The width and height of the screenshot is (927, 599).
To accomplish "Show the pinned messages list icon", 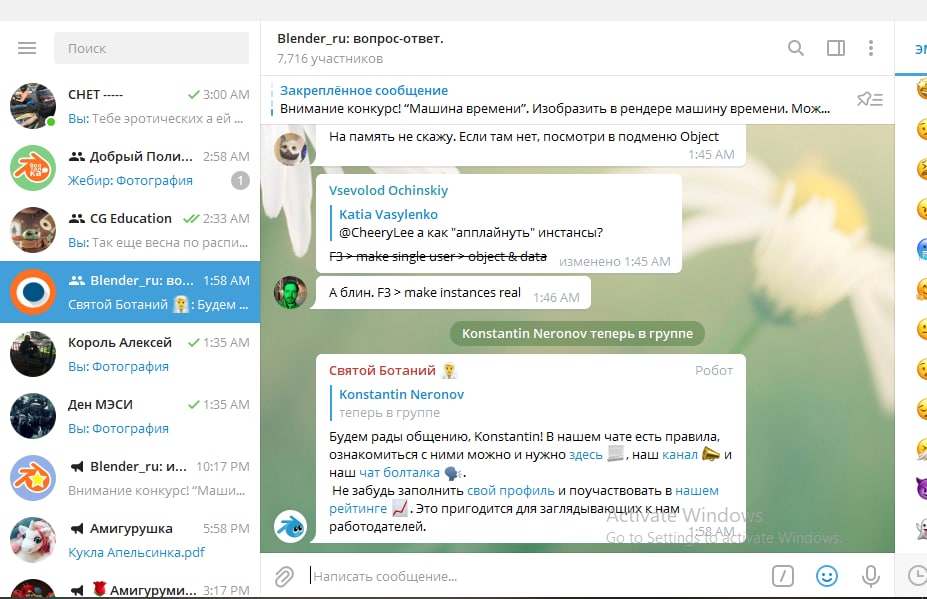I will point(870,99).
